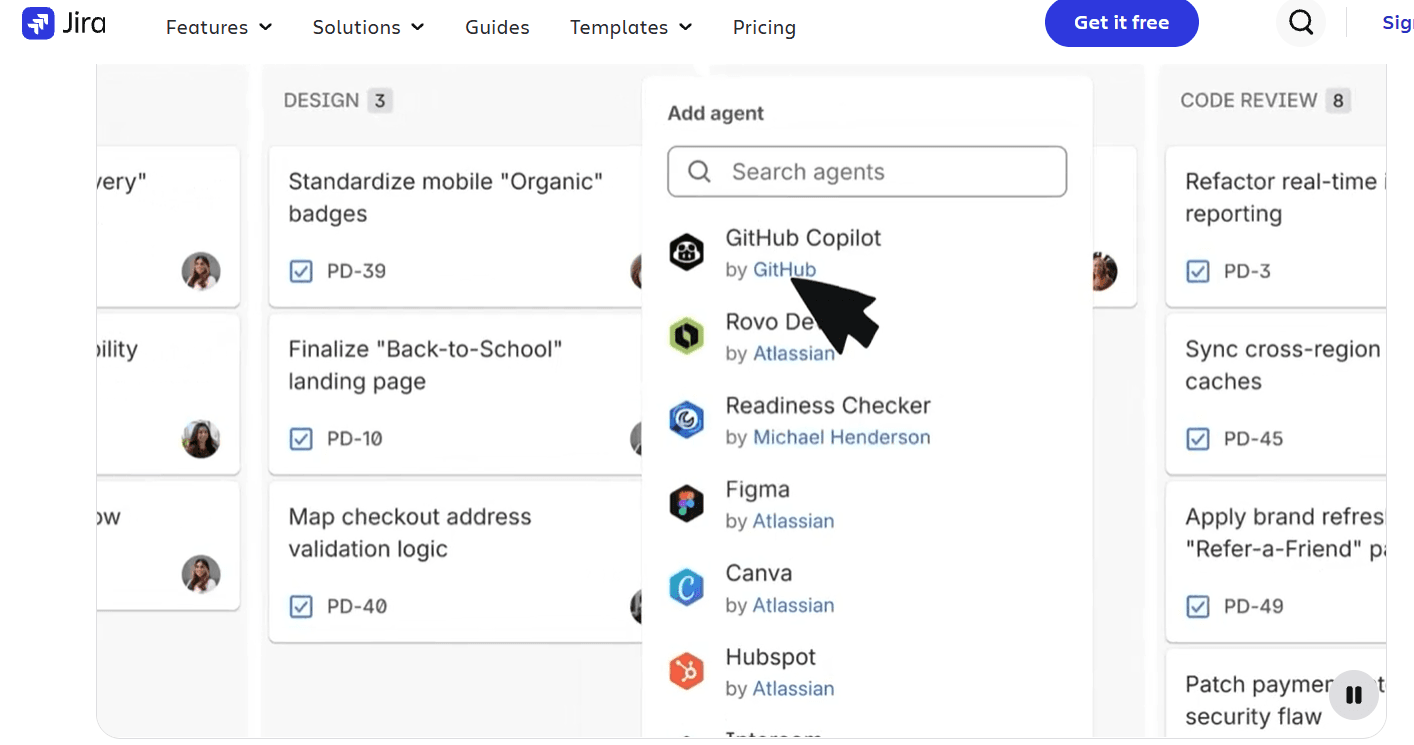This screenshot has width=1414, height=745.
Task: Click the PD-10 issue key
Action: tap(355, 439)
